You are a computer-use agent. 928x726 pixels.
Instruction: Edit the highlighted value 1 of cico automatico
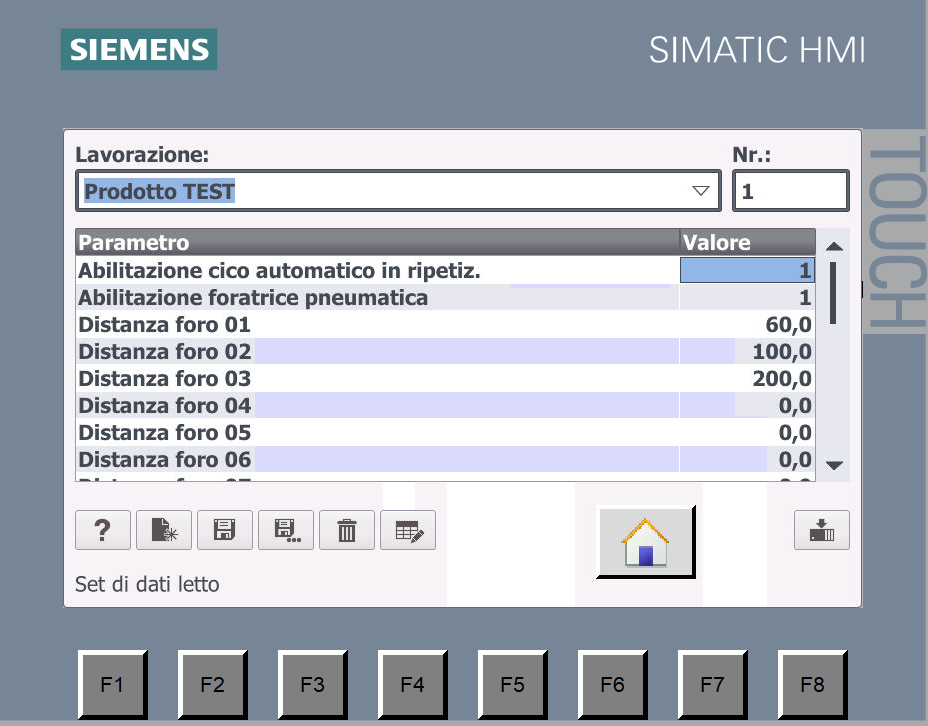(747, 270)
